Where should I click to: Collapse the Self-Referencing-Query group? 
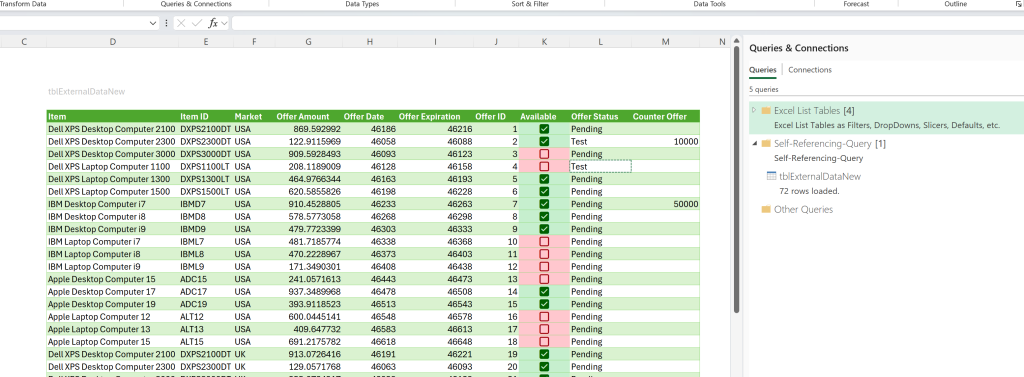click(x=754, y=143)
